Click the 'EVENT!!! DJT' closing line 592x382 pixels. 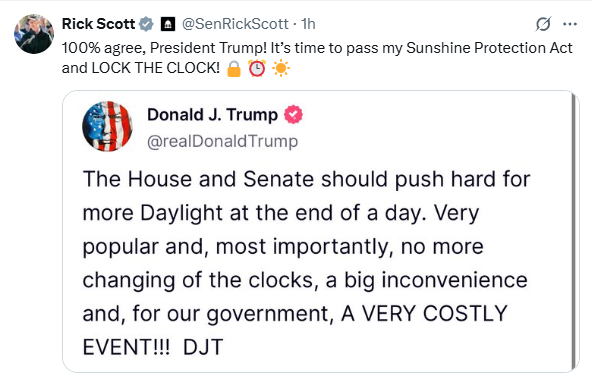tap(153, 347)
